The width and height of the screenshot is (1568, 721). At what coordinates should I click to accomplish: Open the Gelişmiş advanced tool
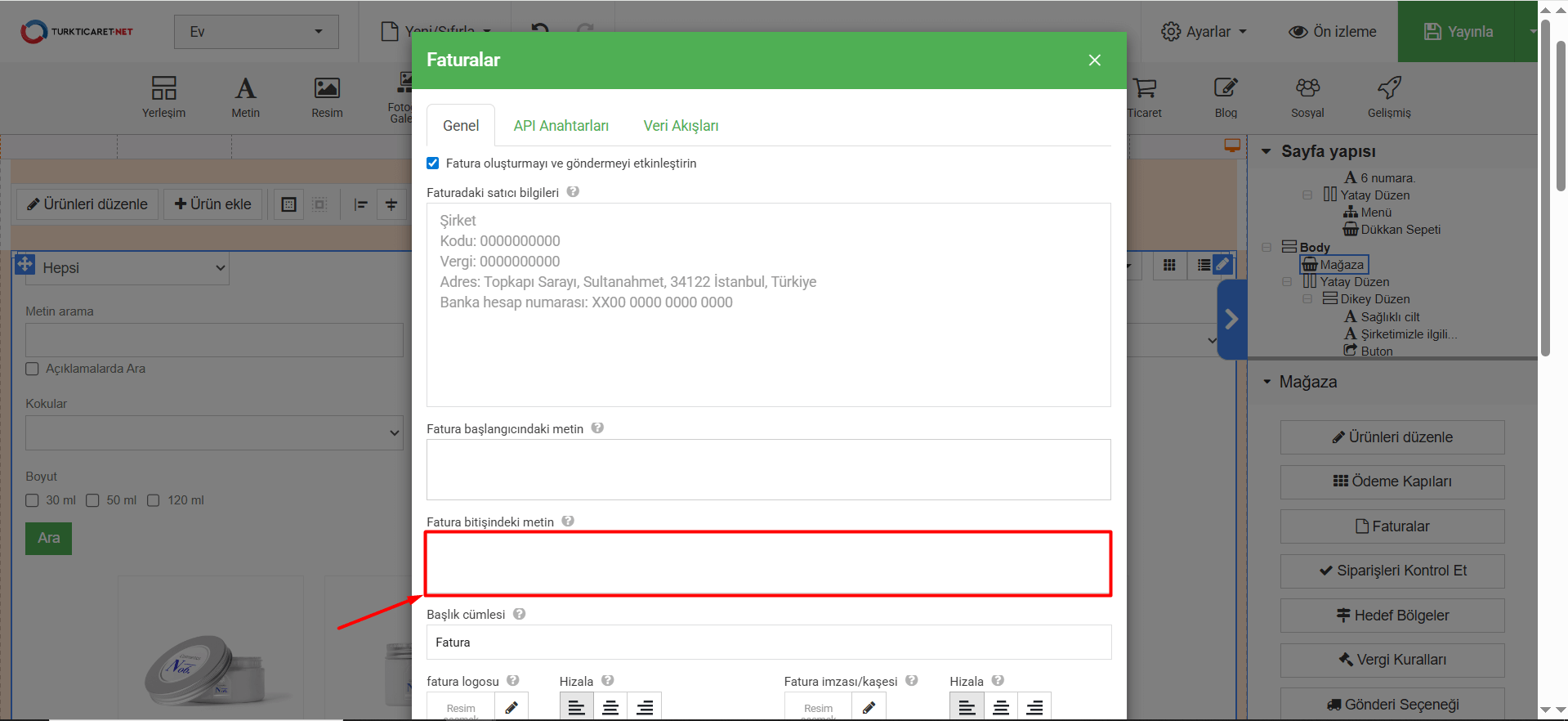(1389, 96)
